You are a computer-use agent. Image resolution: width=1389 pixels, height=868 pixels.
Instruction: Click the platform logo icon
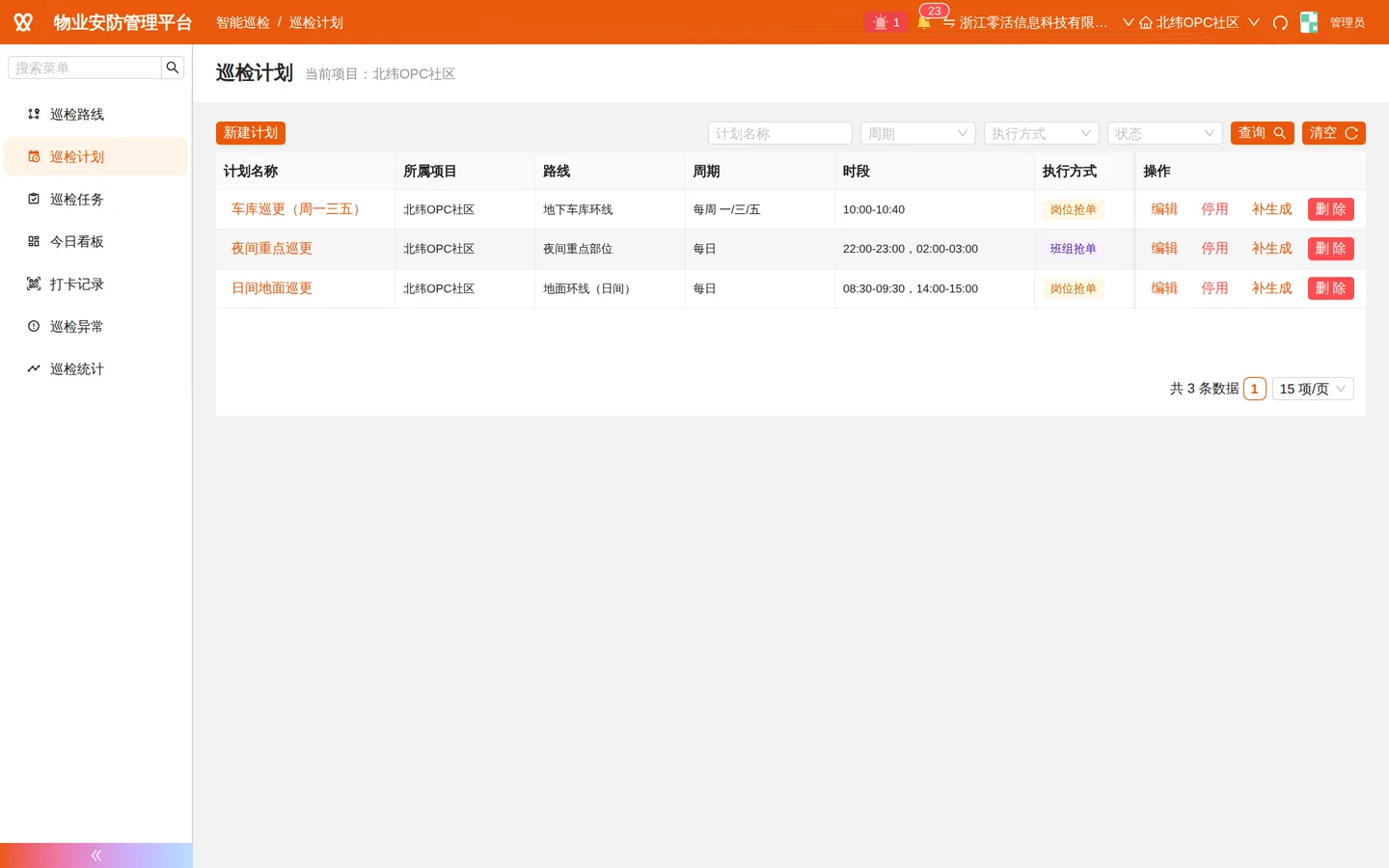pos(23,22)
